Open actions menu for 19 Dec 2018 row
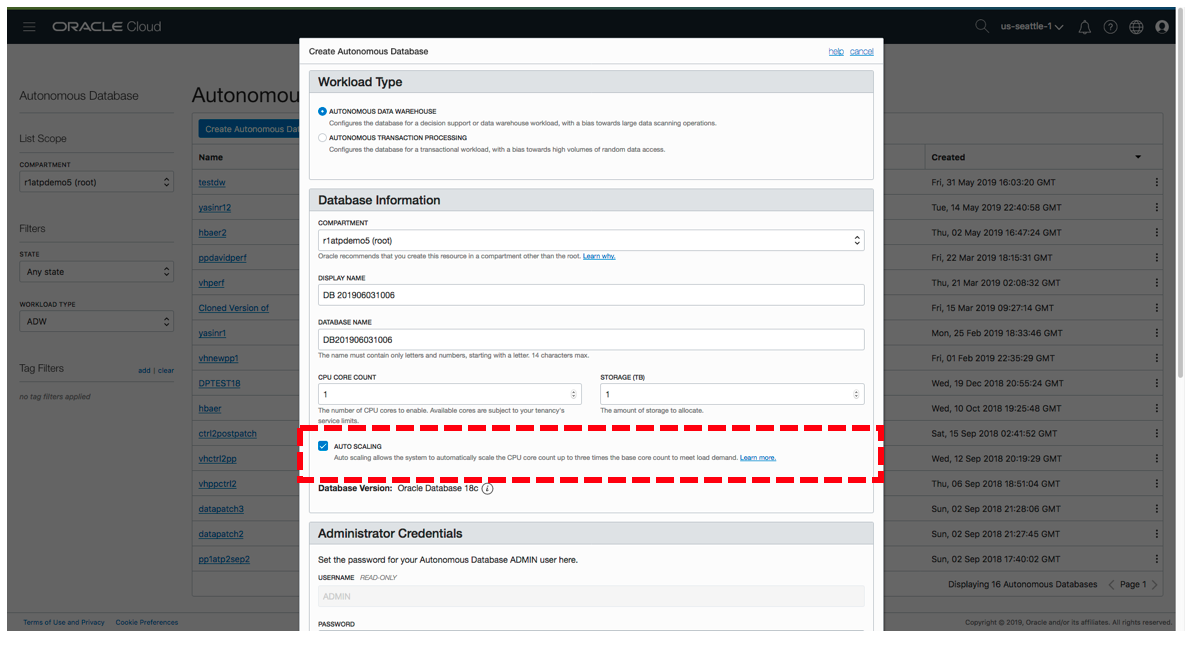1197x646 pixels. coord(1157,383)
